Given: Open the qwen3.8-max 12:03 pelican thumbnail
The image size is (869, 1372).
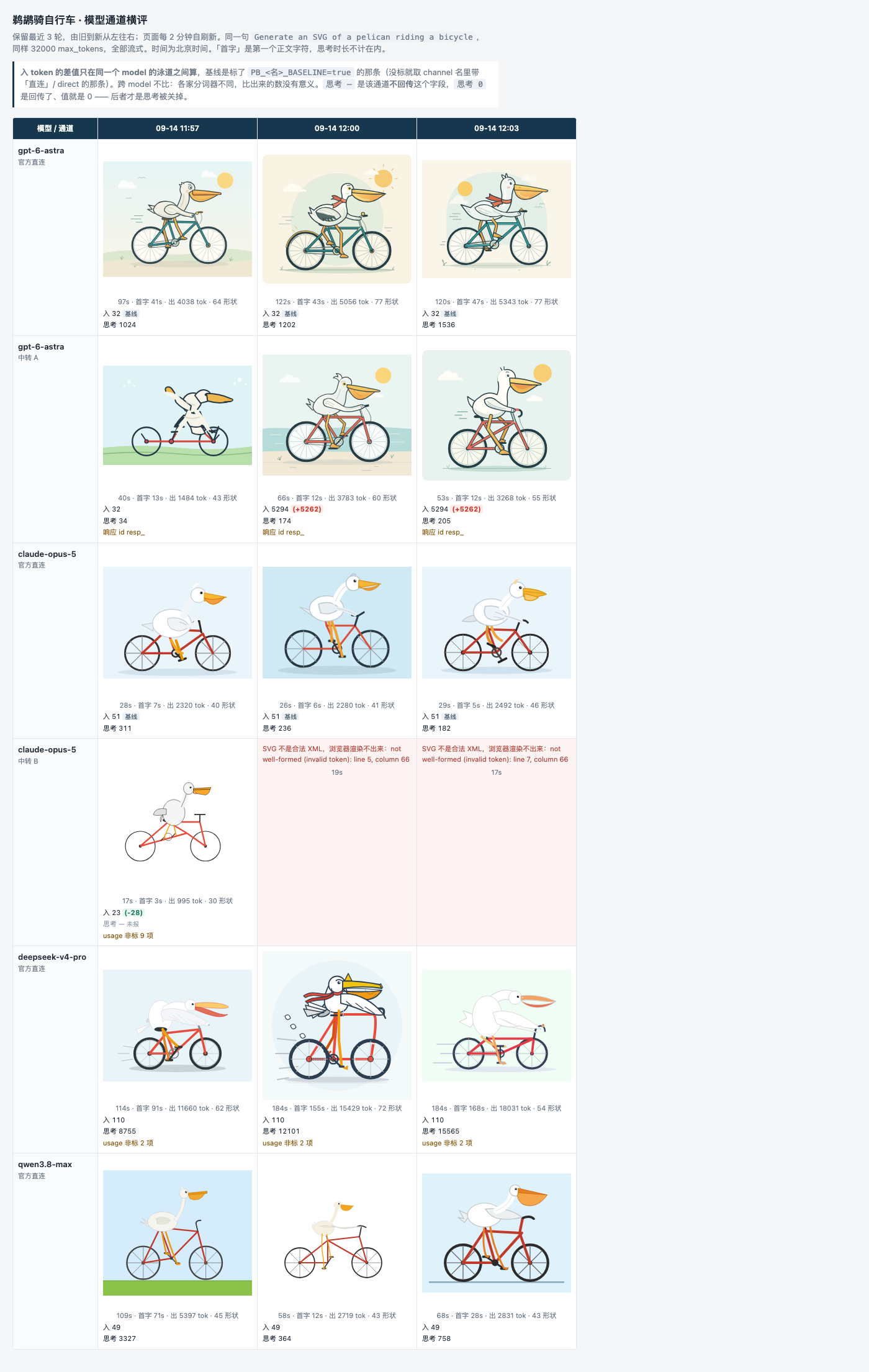Looking at the screenshot, I should pyautogui.click(x=496, y=1233).
